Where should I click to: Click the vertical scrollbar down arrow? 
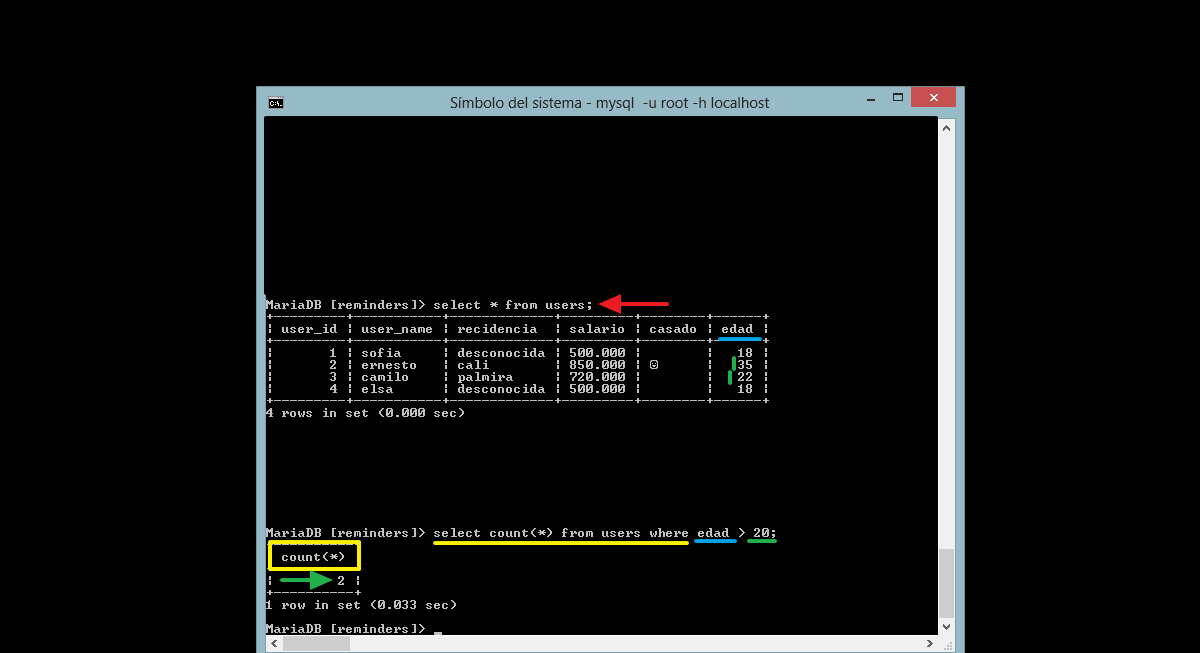click(946, 626)
